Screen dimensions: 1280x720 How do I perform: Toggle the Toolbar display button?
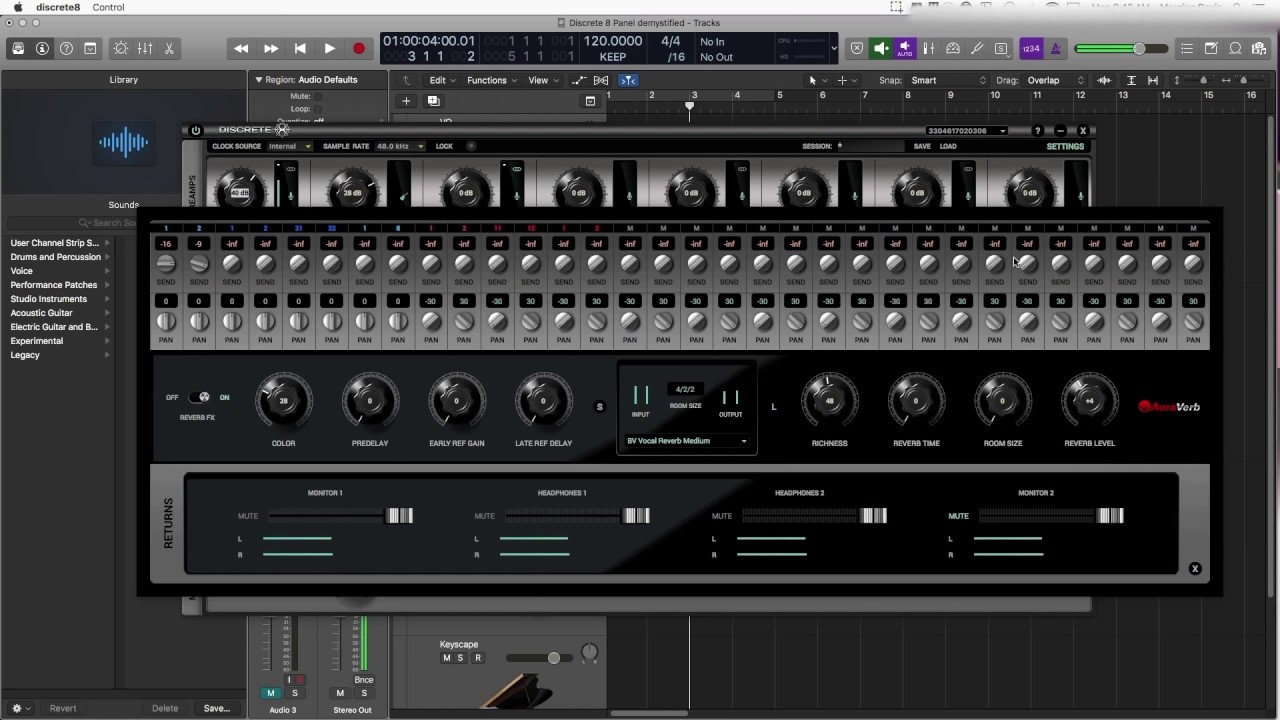pyautogui.click(x=90, y=48)
